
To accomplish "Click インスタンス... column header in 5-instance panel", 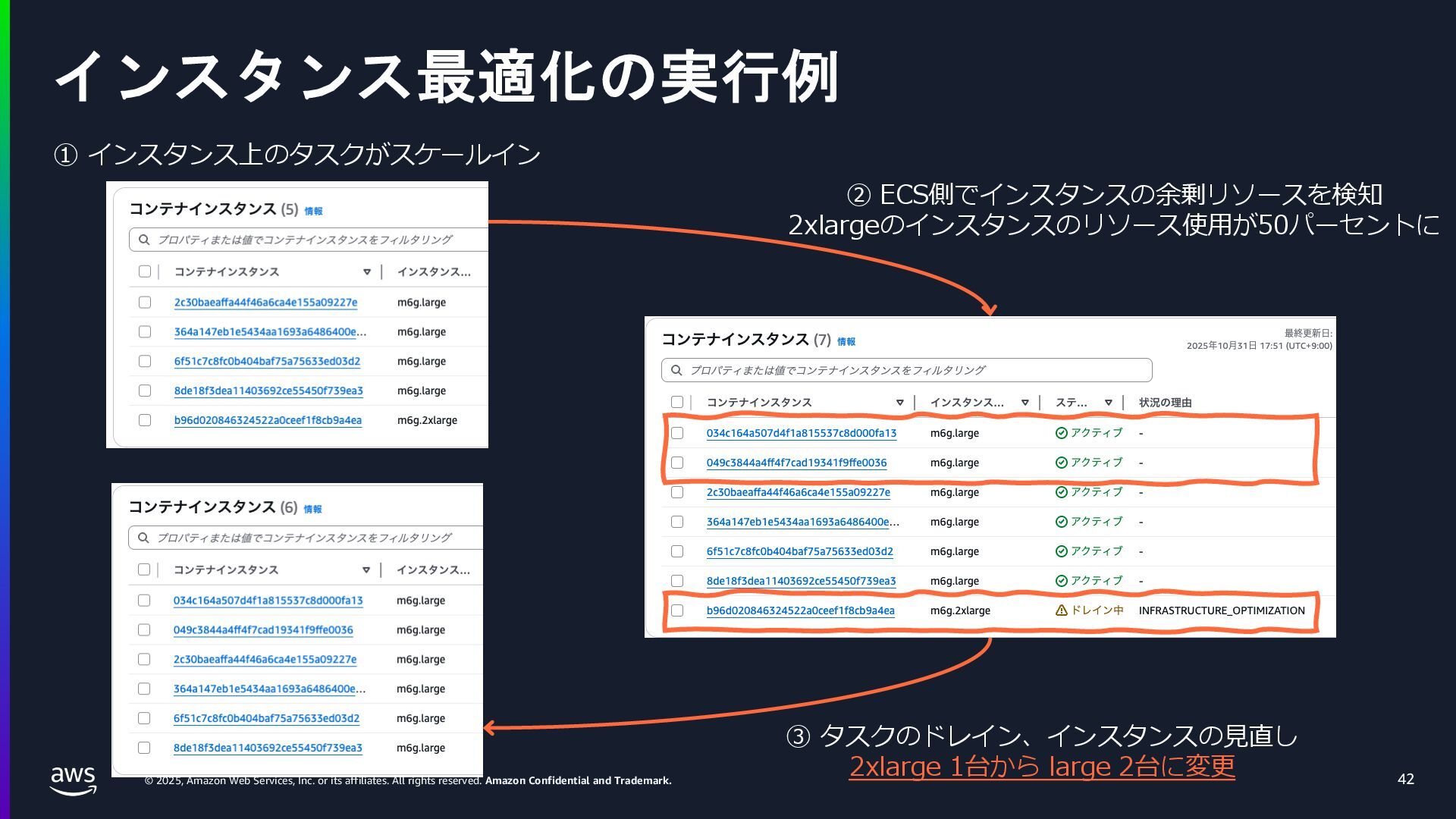I will 433,271.
